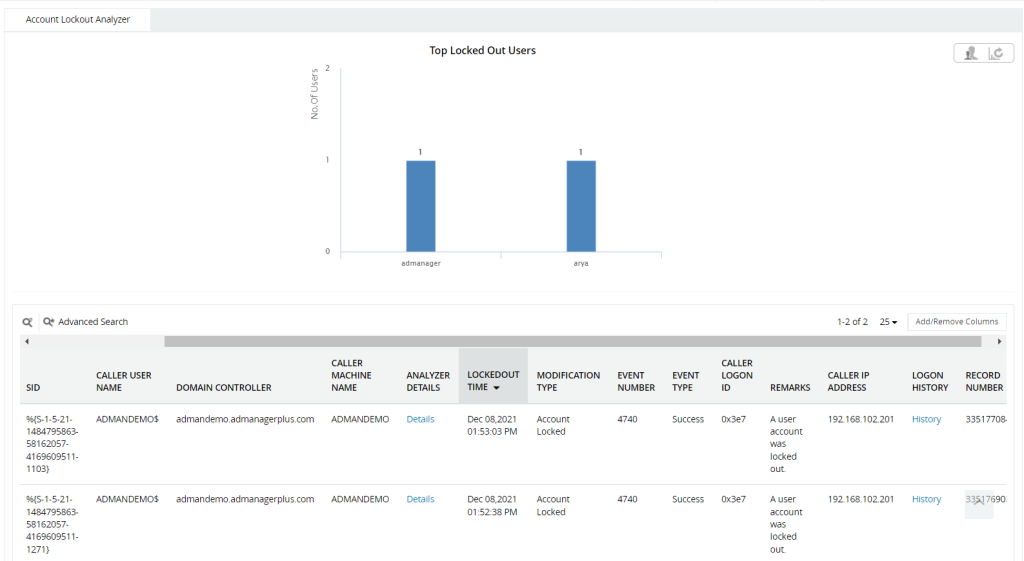1024x561 pixels.
Task: Click the quick search magnifier icon
Action: [x=28, y=322]
